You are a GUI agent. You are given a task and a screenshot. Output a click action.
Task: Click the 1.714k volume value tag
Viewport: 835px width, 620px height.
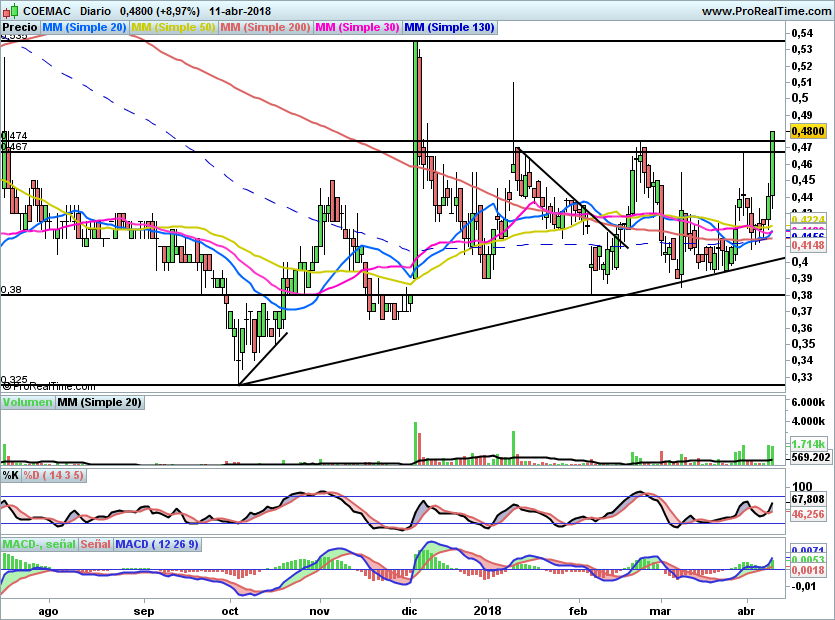pos(808,444)
